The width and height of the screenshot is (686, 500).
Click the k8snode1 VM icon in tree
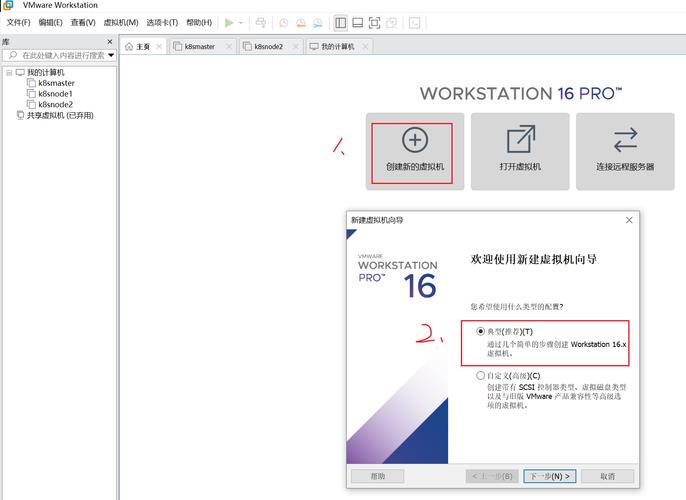(31, 94)
